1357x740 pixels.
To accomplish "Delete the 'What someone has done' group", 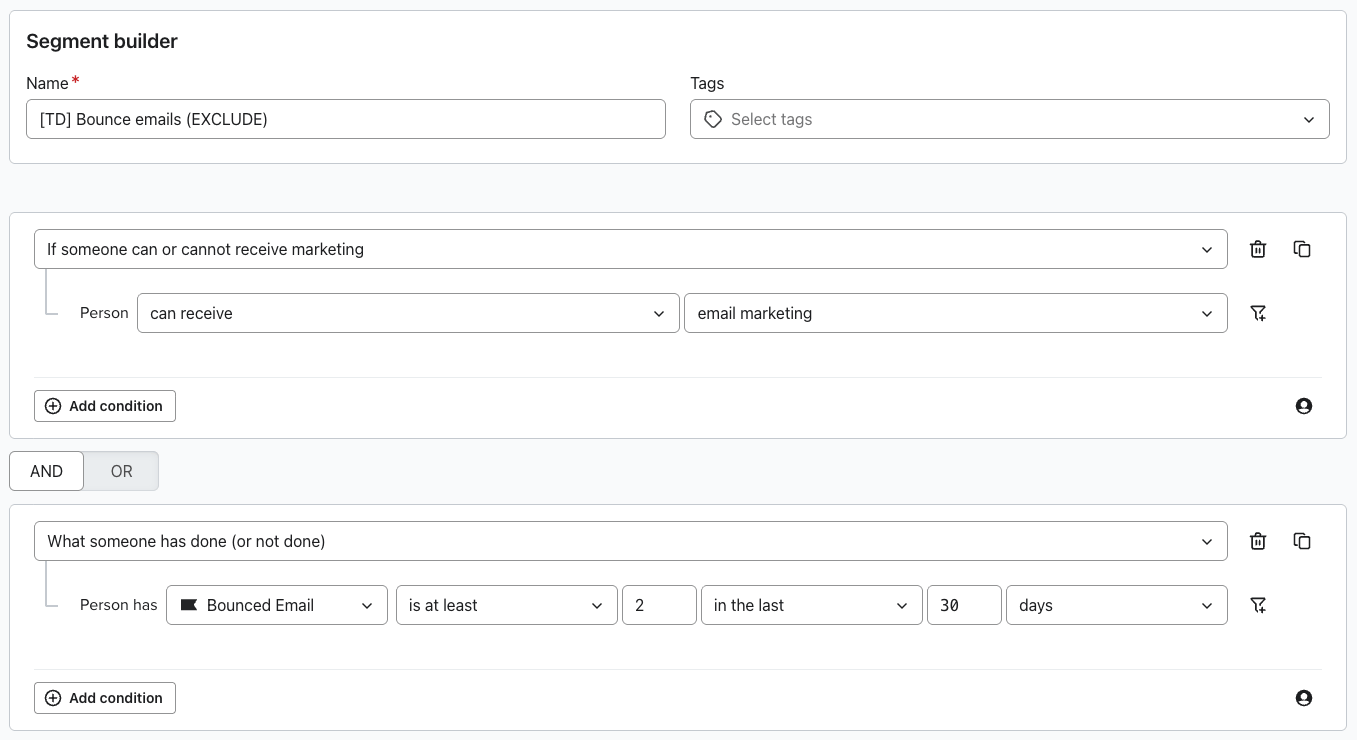I will [1258, 541].
